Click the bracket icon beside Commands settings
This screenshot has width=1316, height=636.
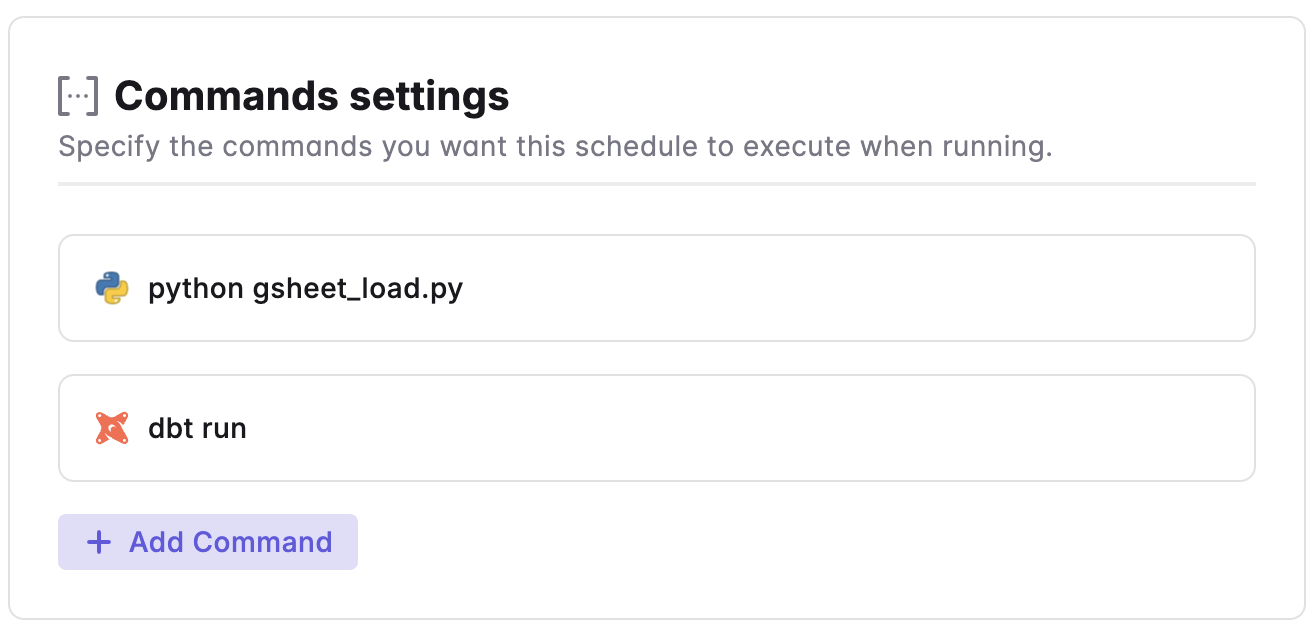78,96
